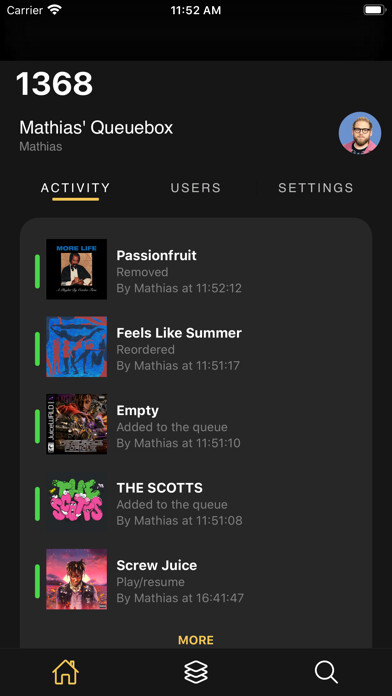The width and height of the screenshot is (392, 696).
Task: Tap the queue code 1368
Action: pos(55,83)
